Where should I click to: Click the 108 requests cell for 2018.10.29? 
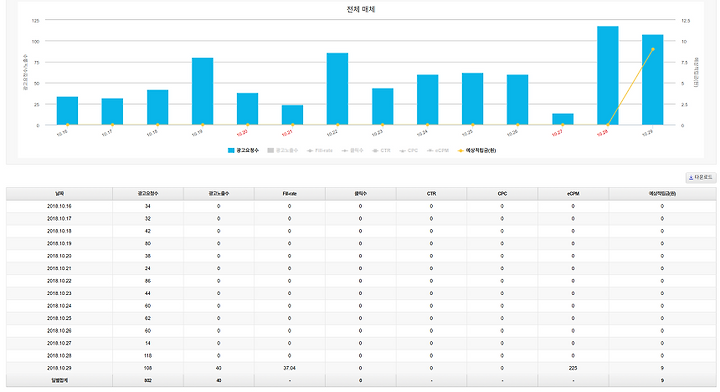(148, 368)
